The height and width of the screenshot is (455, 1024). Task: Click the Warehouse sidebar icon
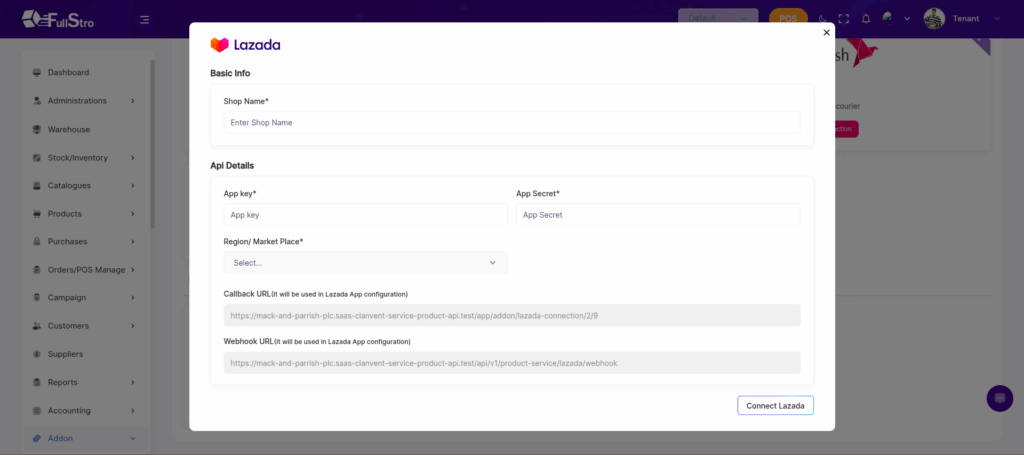(37, 129)
